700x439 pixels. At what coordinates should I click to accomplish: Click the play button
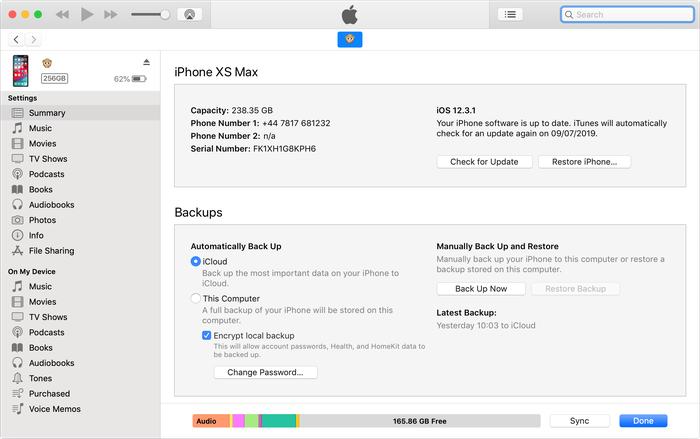click(87, 15)
